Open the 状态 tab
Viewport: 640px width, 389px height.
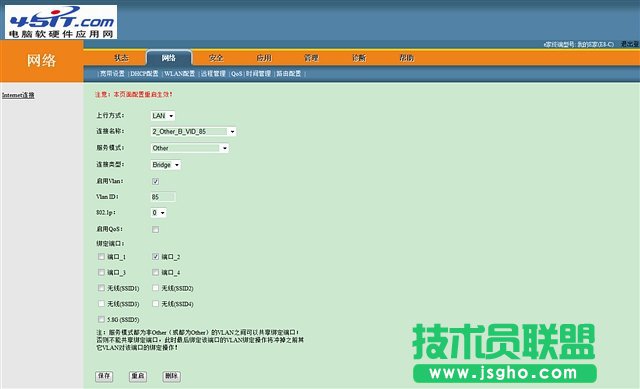click(x=121, y=58)
